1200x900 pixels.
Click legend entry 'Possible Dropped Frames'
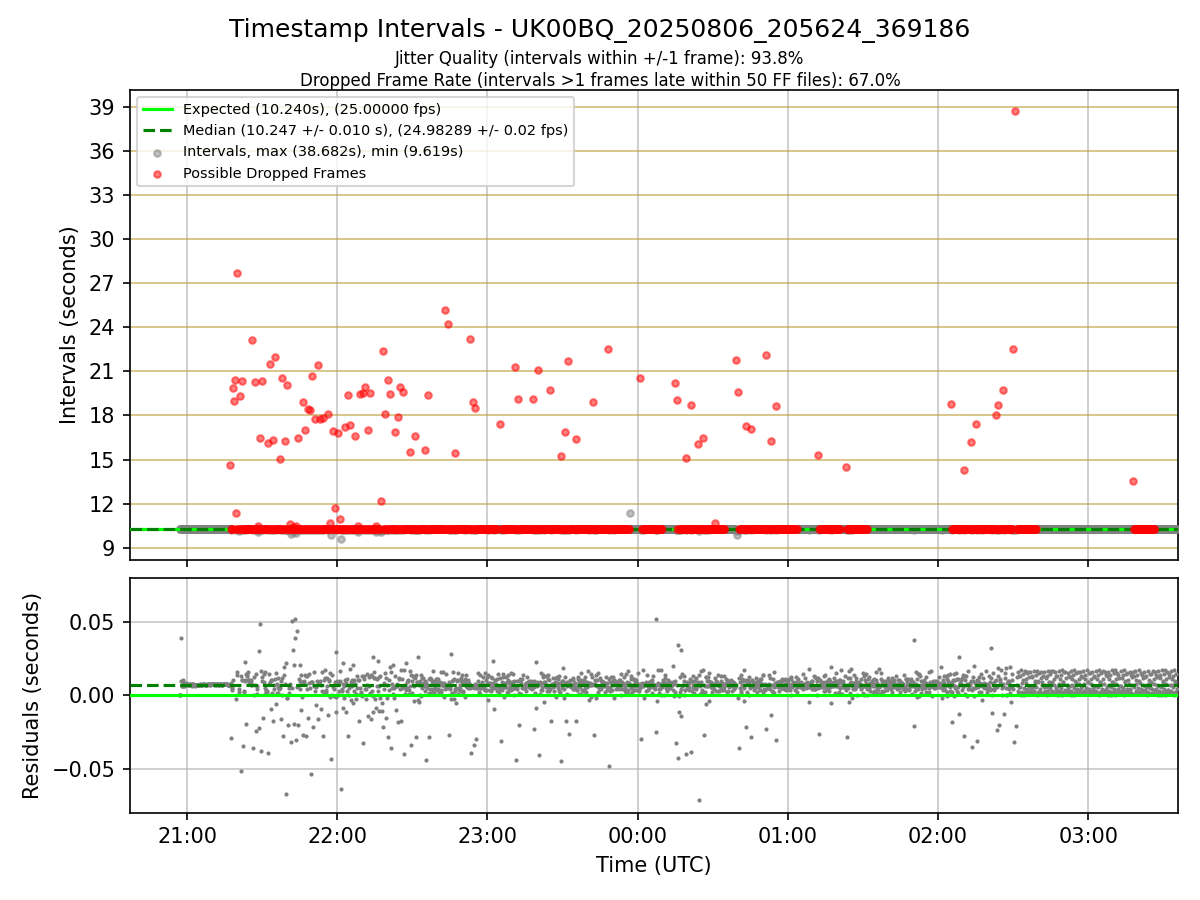274,173
